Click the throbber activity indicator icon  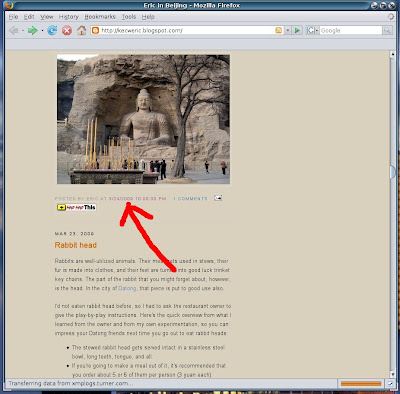click(x=391, y=16)
